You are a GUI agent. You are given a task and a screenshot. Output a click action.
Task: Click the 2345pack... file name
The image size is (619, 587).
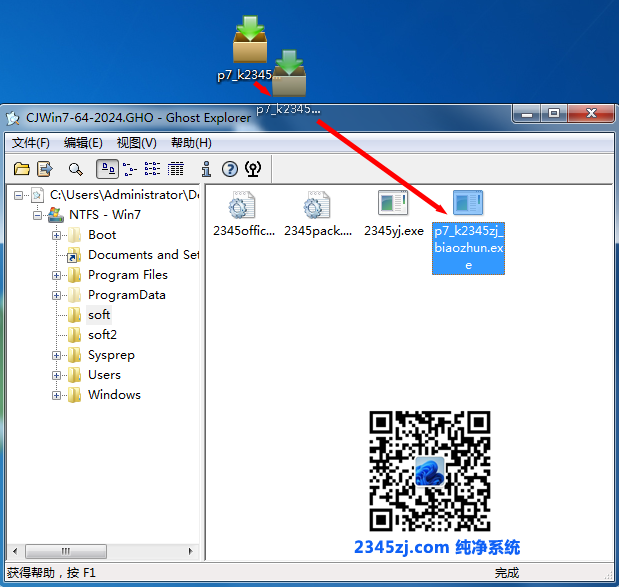coord(318,231)
